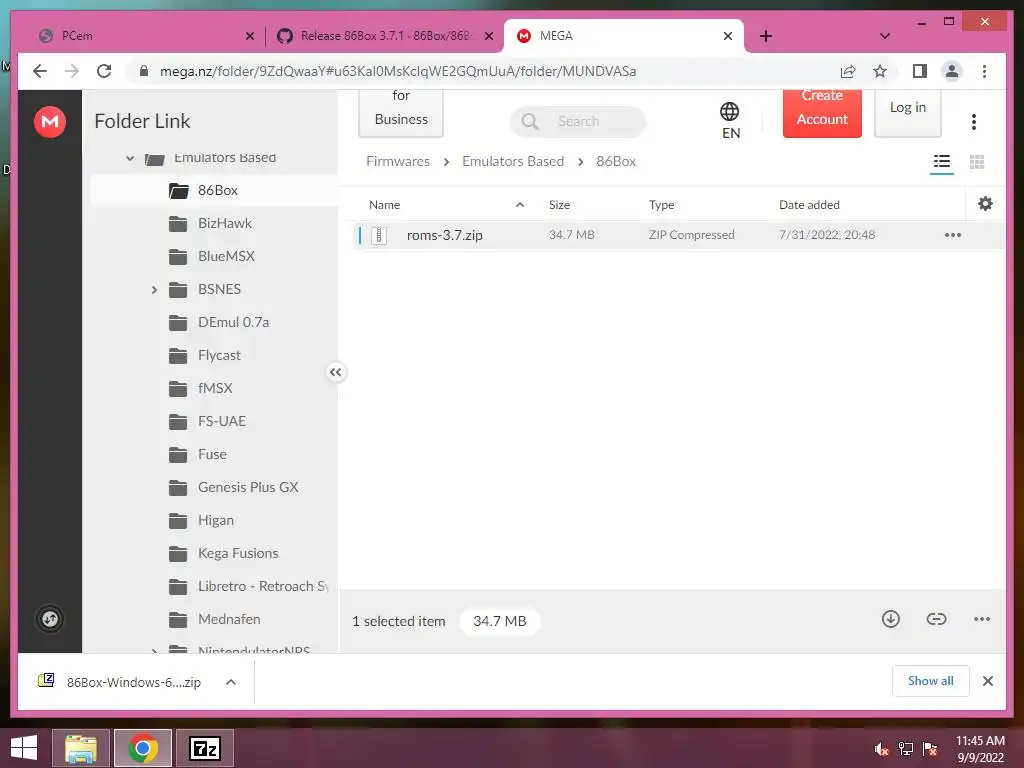The height and width of the screenshot is (768, 1024).
Task: Collapse the Emulators Based folder tree
Action: pyautogui.click(x=130, y=159)
